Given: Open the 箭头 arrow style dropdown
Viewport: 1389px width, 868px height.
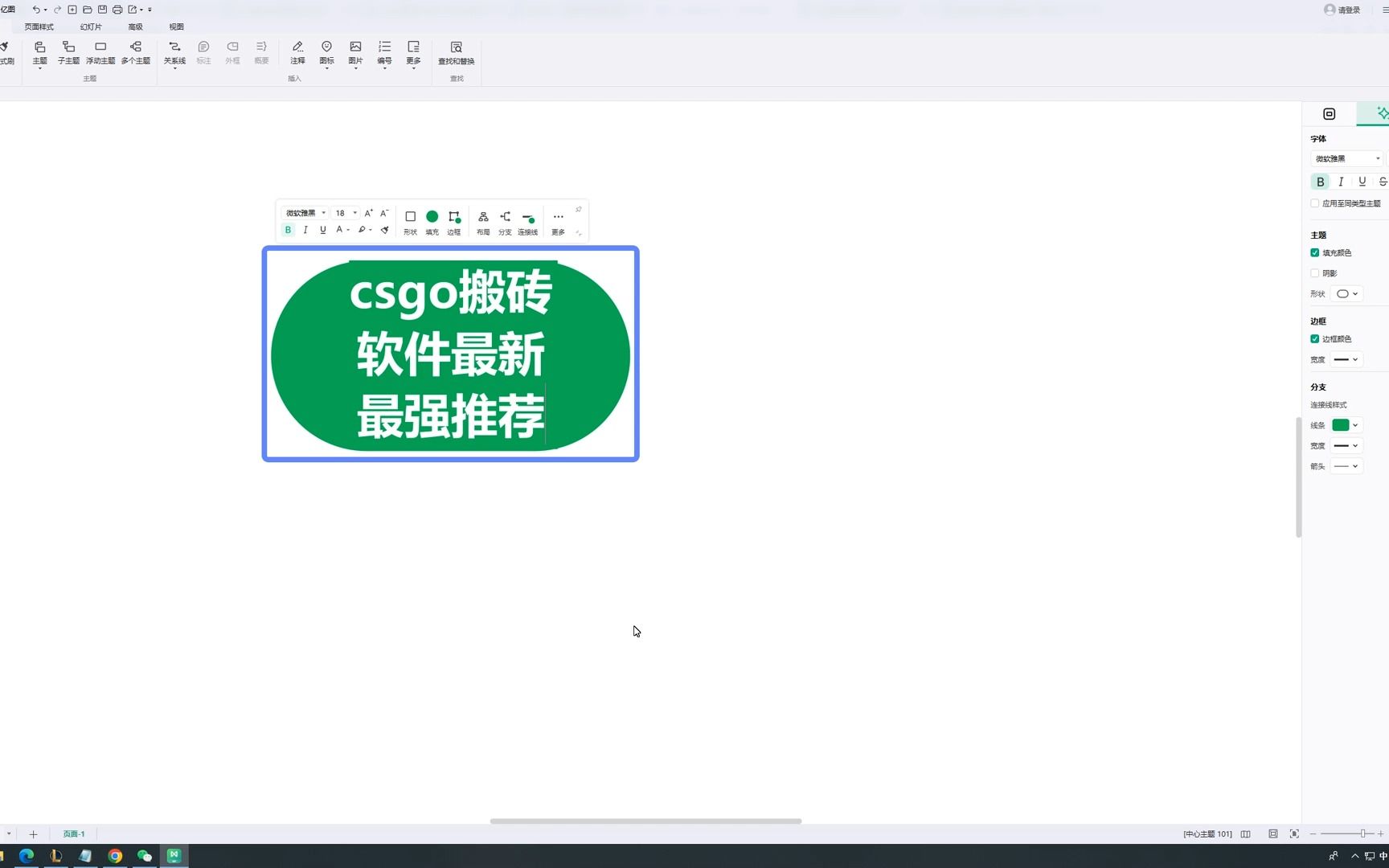Looking at the screenshot, I should point(1346,466).
